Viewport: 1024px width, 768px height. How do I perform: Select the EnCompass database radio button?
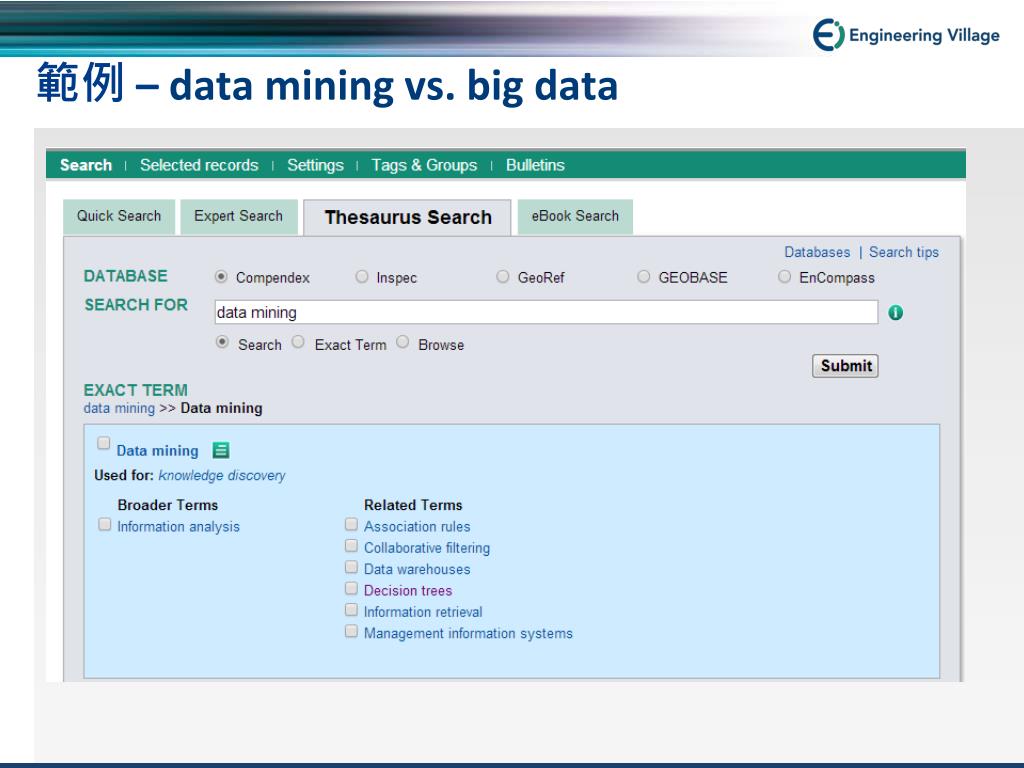(784, 276)
